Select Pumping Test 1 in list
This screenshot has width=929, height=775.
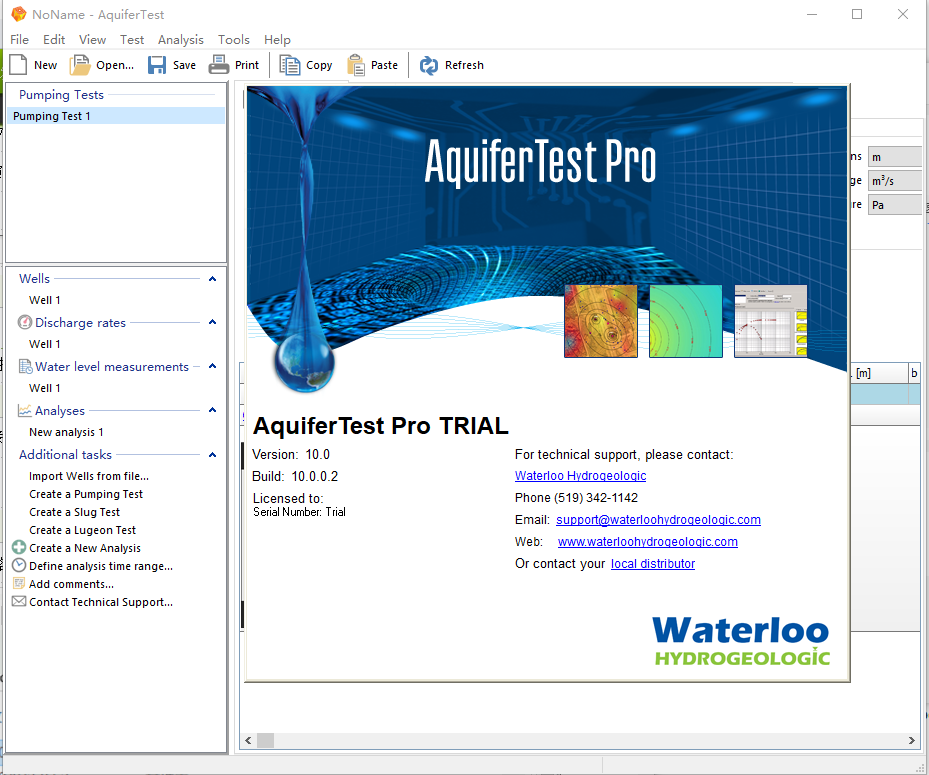tap(116, 116)
